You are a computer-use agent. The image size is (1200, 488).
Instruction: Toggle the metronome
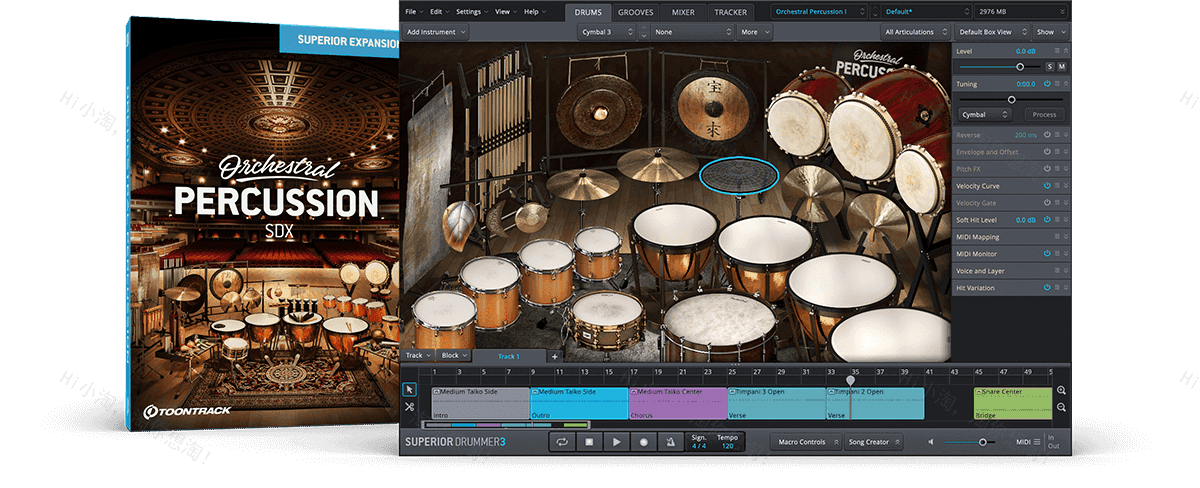[x=670, y=442]
